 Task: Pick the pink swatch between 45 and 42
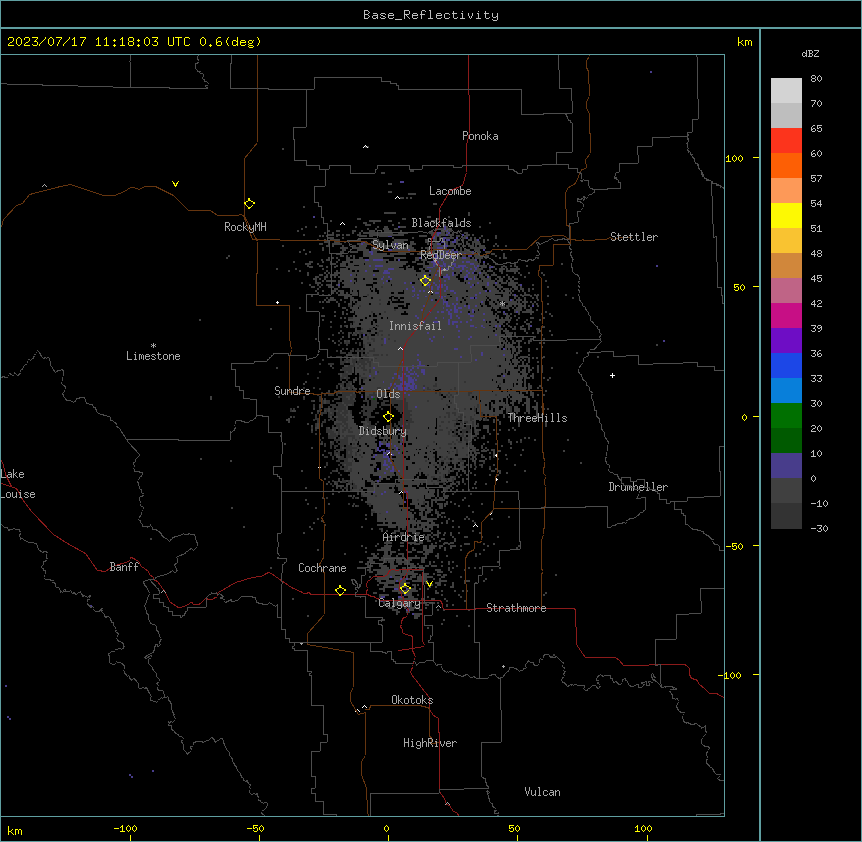click(x=786, y=291)
